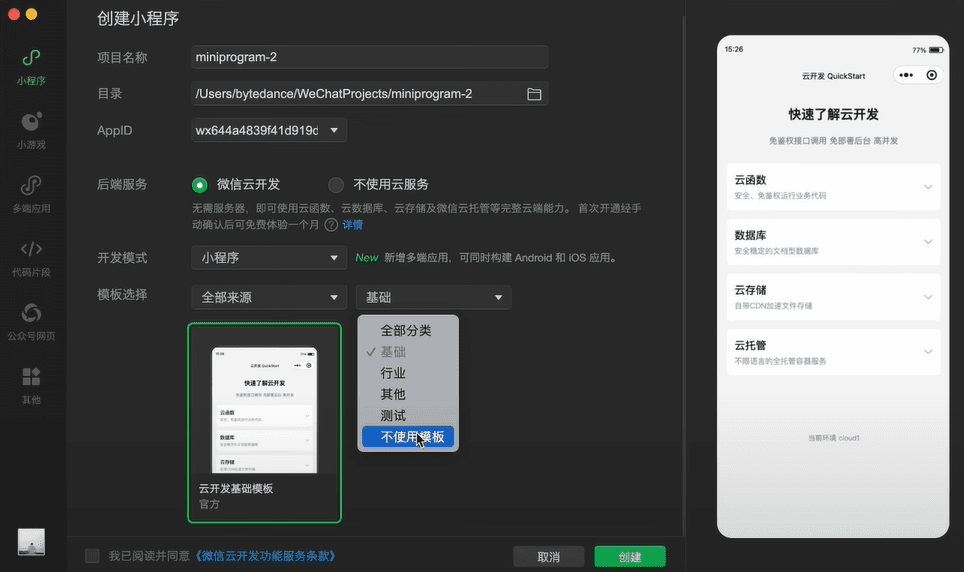The height and width of the screenshot is (572, 964).
Task: Expand the 云存储 preview row
Action: (x=833, y=297)
